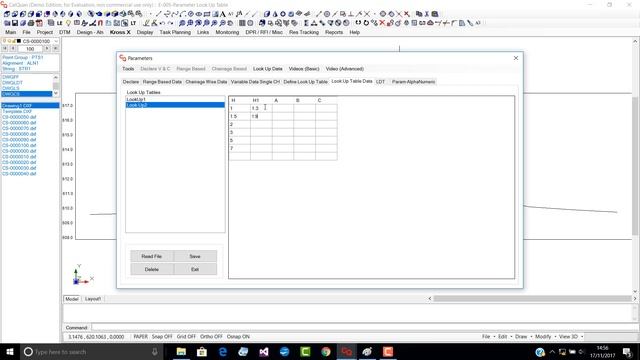Image resolution: width=640 pixels, height=360 pixels.
Task: Show hidden system tray icons
Action: coord(552,352)
